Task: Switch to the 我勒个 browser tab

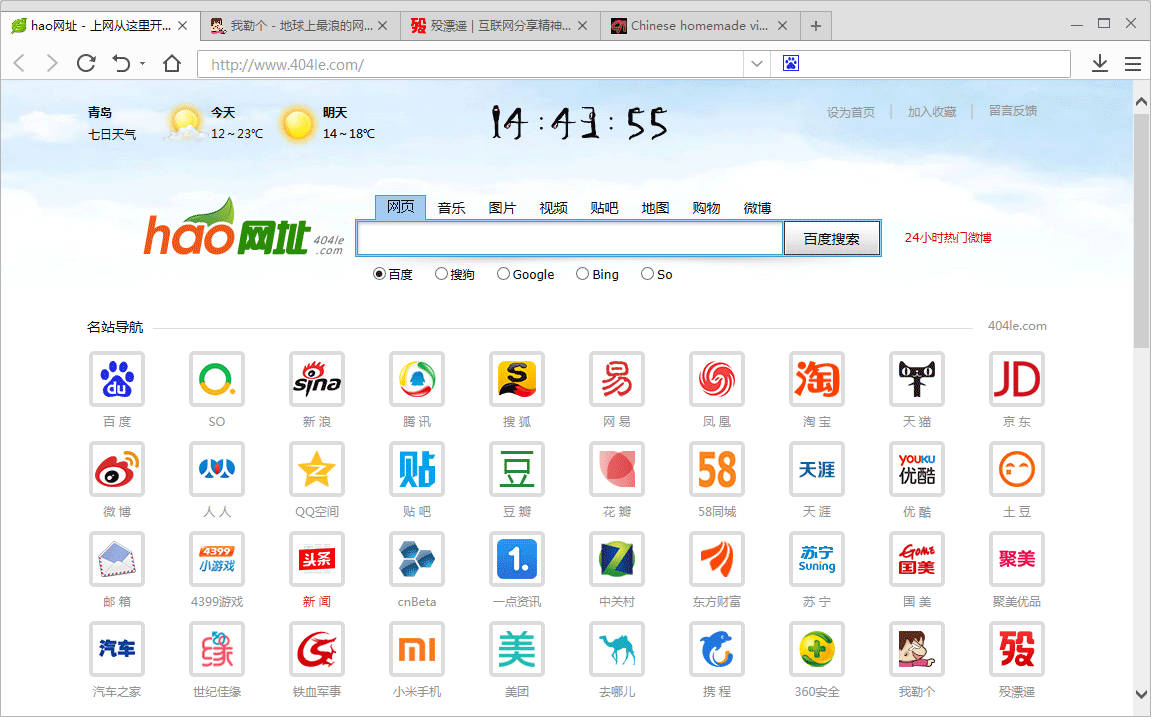Action: (x=299, y=26)
